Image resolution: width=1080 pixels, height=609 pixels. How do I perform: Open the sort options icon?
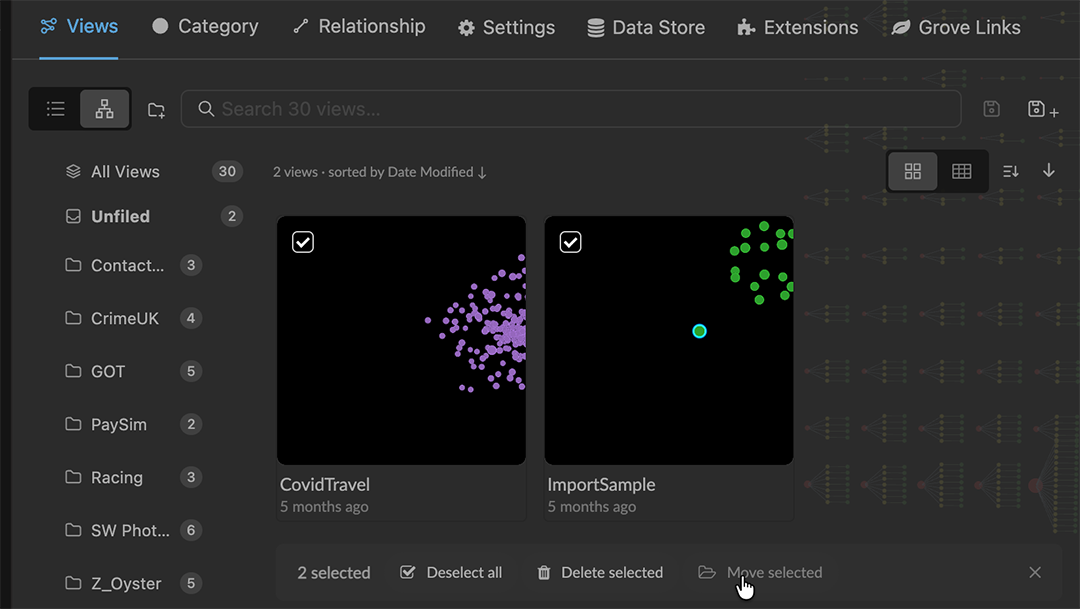coord(1010,171)
